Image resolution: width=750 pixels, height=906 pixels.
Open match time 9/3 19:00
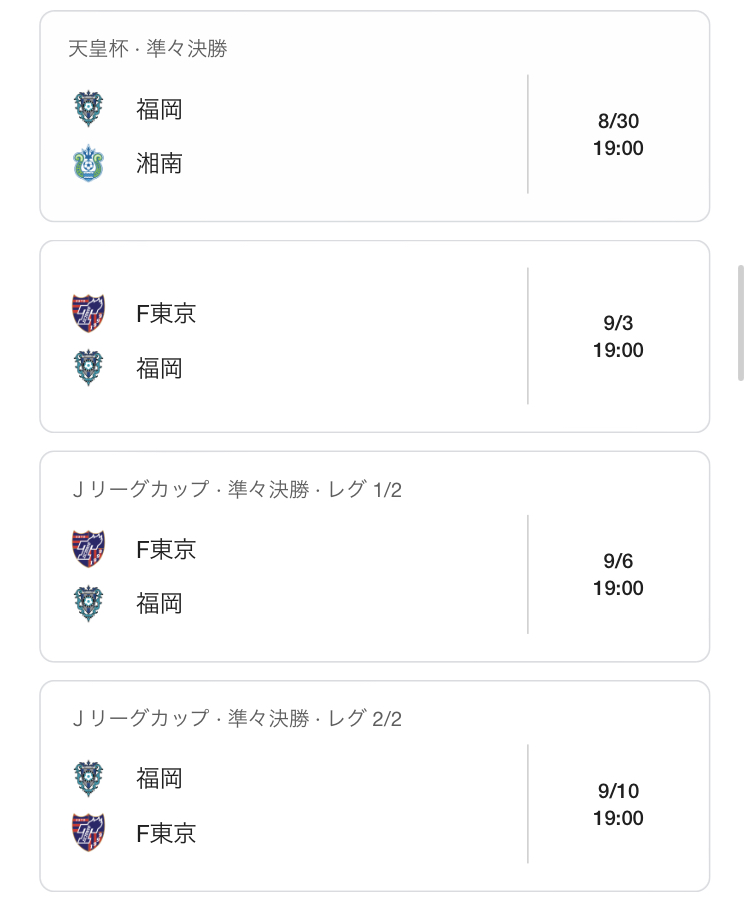pos(618,336)
